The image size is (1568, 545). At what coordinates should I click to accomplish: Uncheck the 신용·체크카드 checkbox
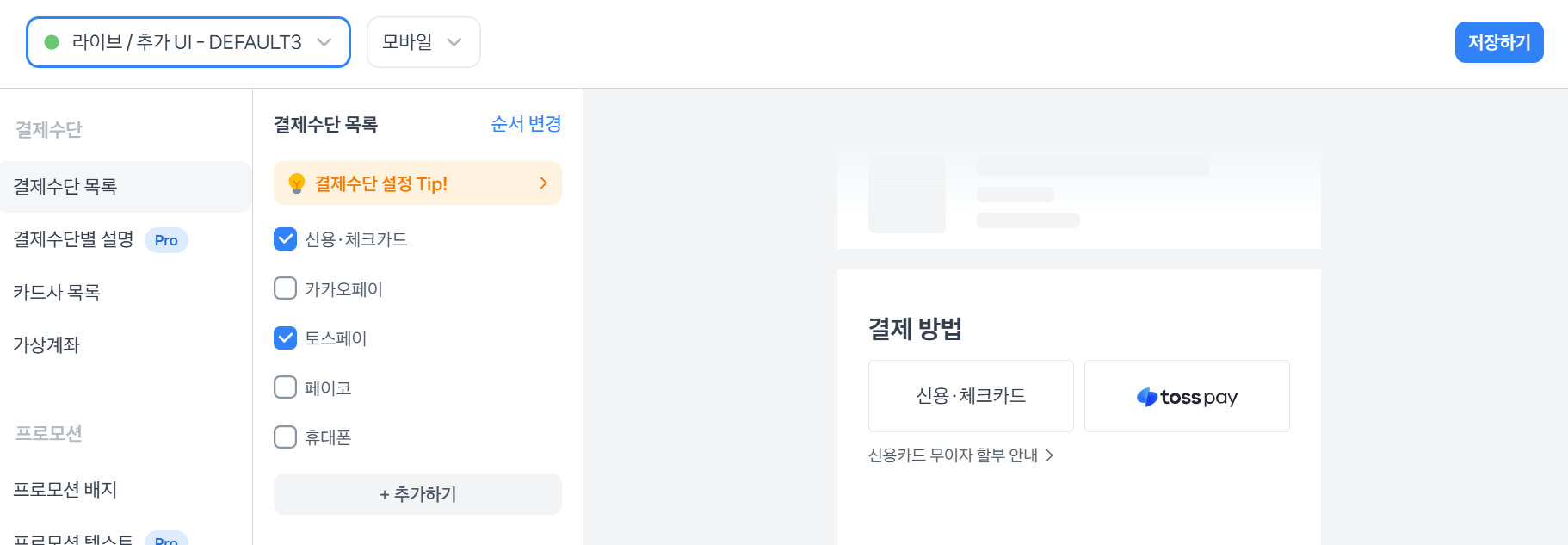(285, 238)
